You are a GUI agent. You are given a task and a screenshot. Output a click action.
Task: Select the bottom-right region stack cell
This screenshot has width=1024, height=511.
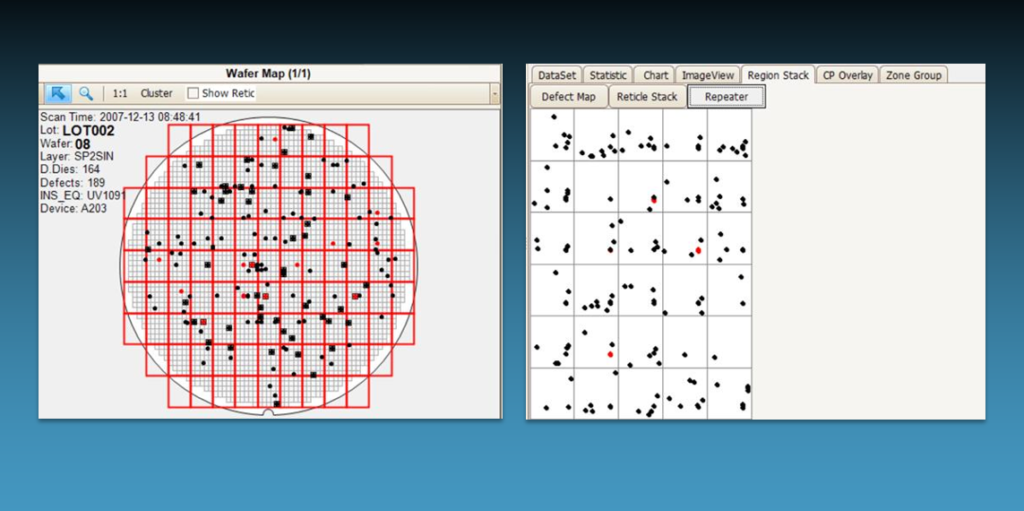pos(729,393)
